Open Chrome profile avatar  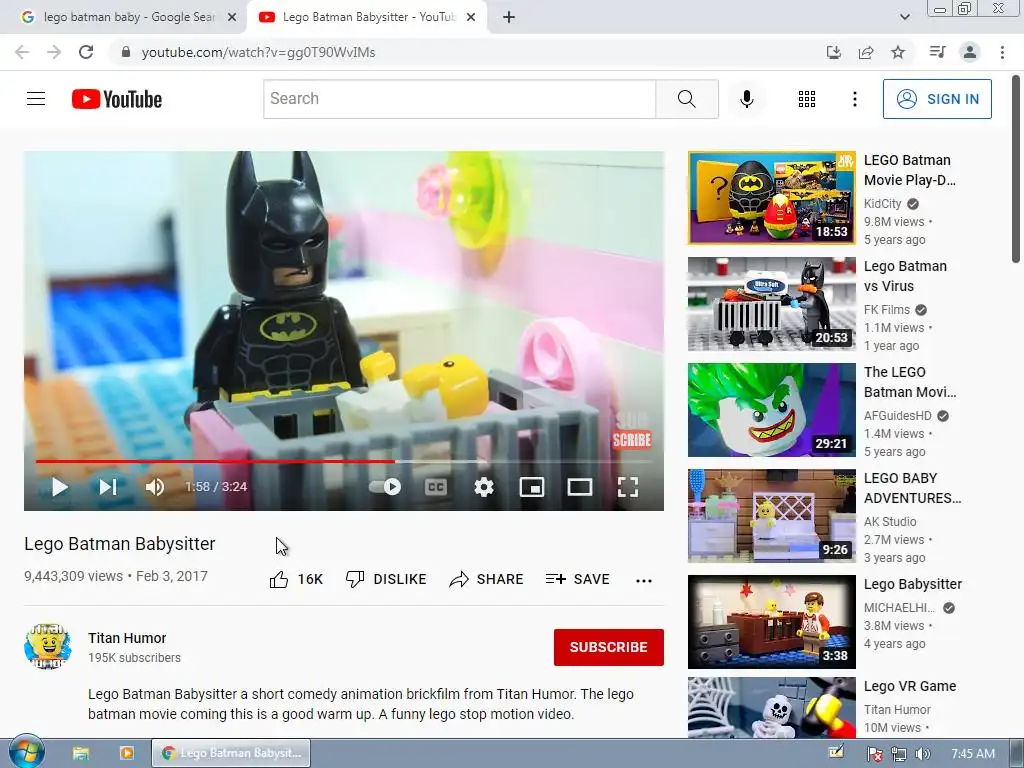pyautogui.click(x=970, y=52)
